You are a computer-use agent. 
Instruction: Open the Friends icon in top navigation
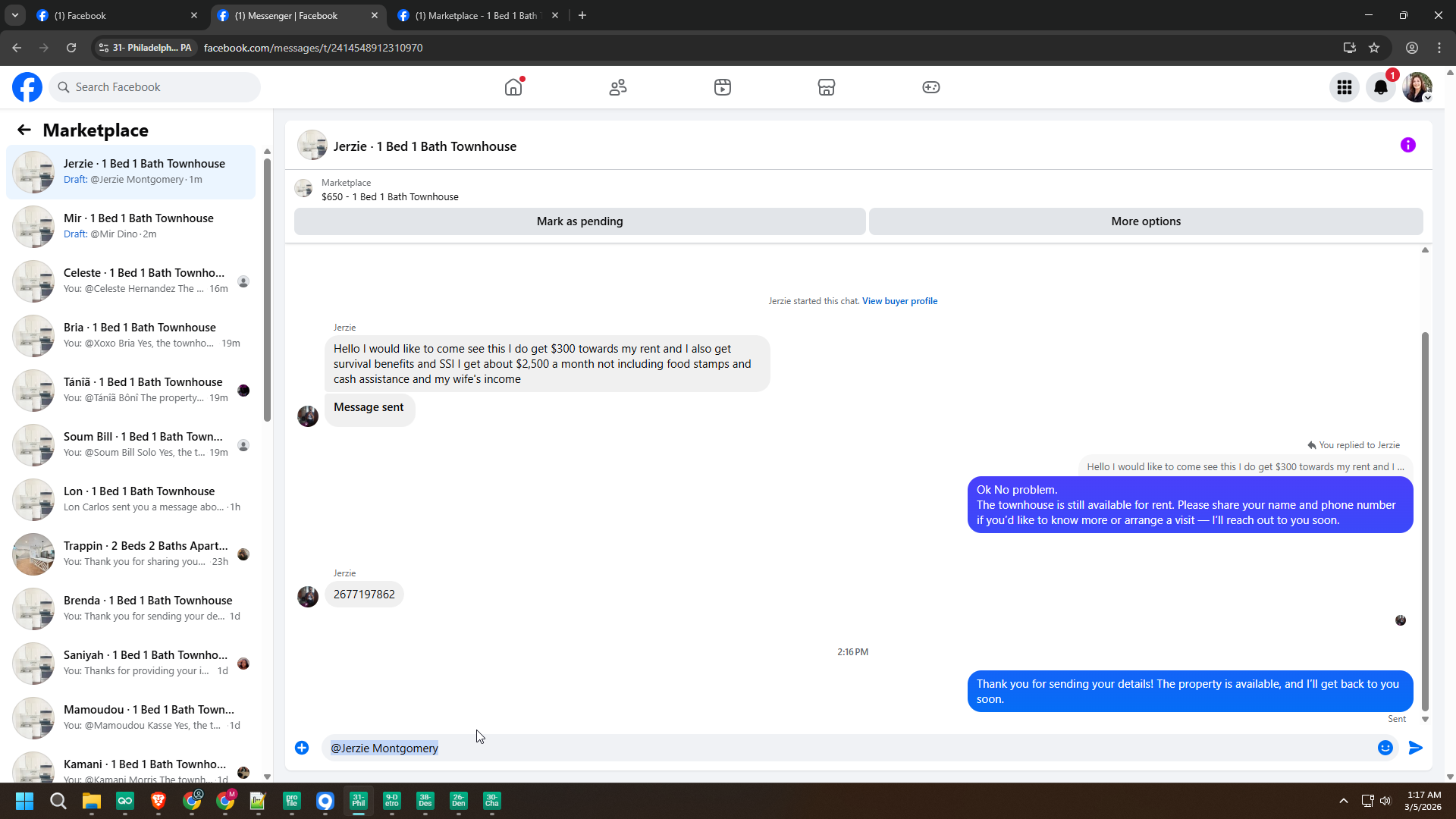pyautogui.click(x=618, y=87)
